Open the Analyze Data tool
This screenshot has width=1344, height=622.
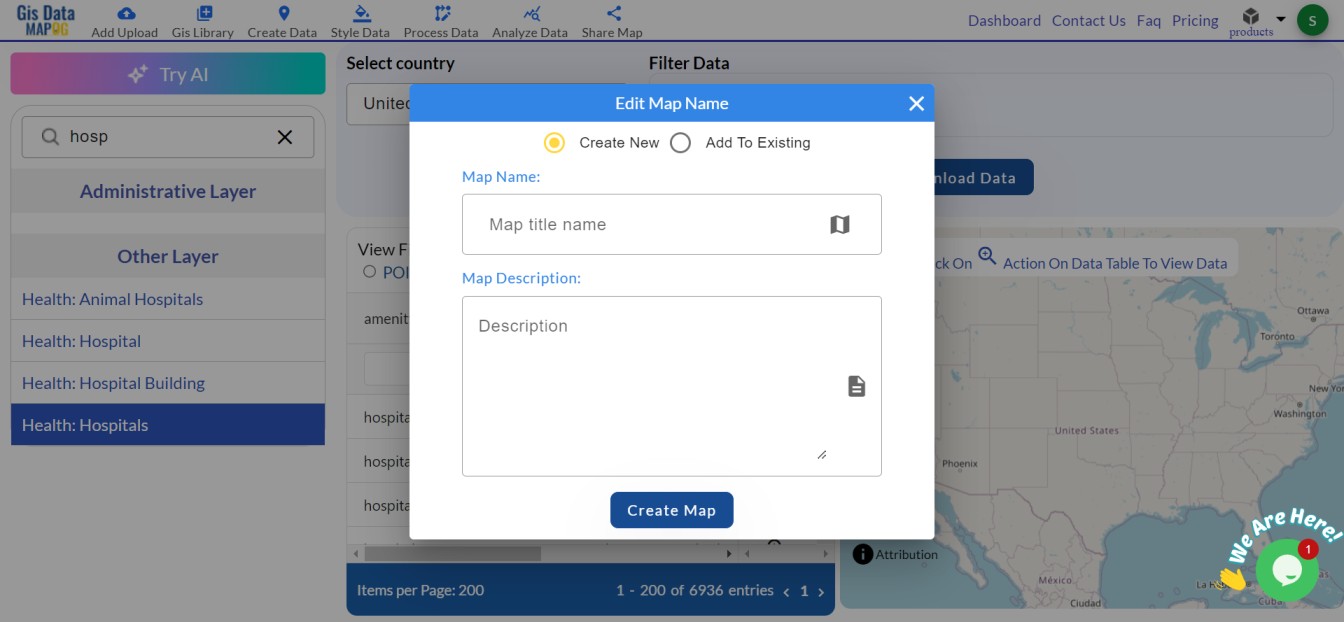click(529, 20)
